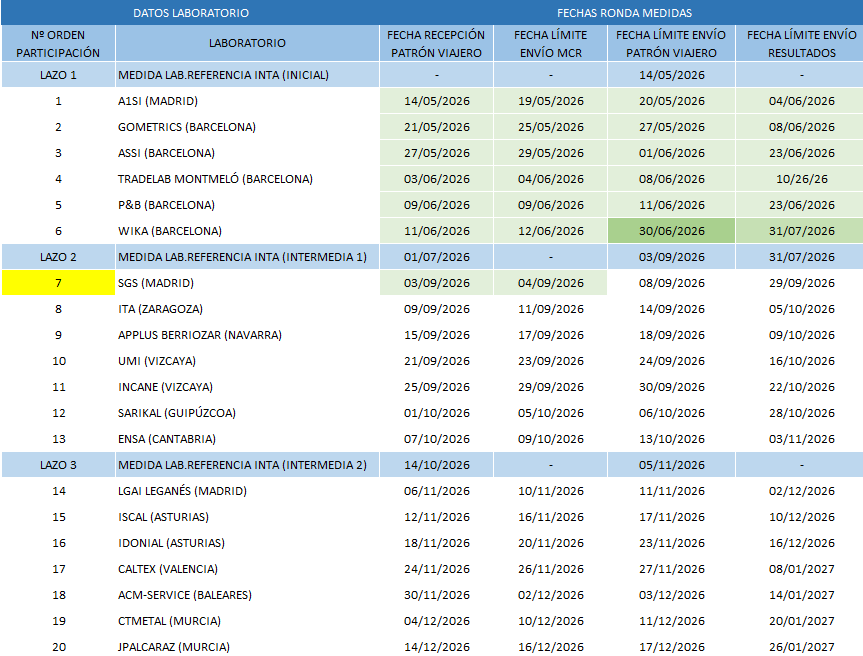Click the yellow highlighted cell number 7

[58, 283]
